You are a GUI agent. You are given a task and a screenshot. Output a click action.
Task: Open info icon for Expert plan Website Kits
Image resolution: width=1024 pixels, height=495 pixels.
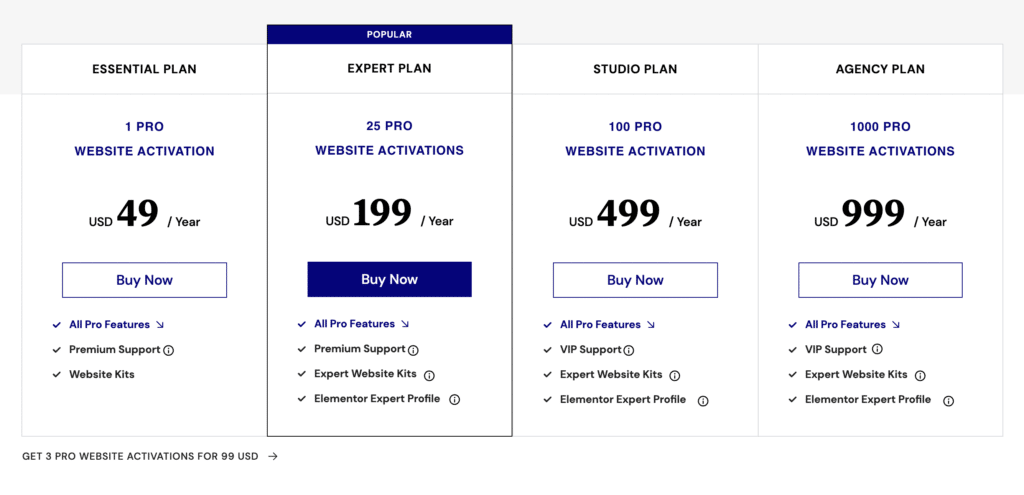pos(429,375)
